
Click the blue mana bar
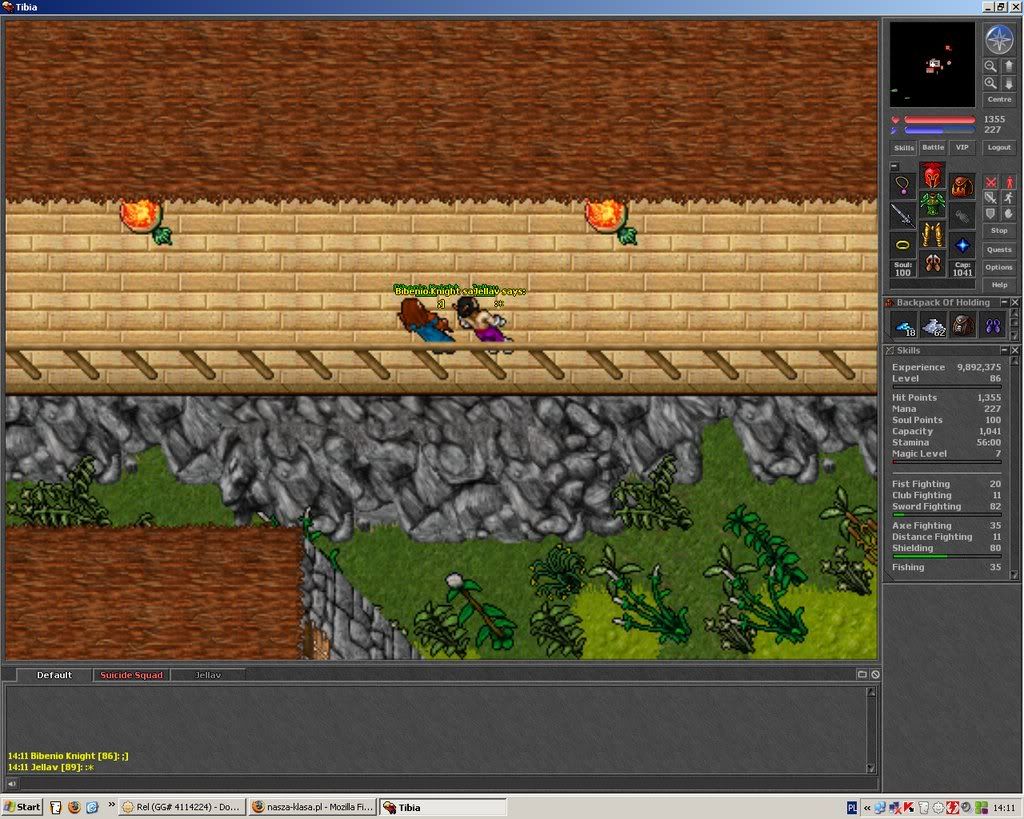point(940,130)
